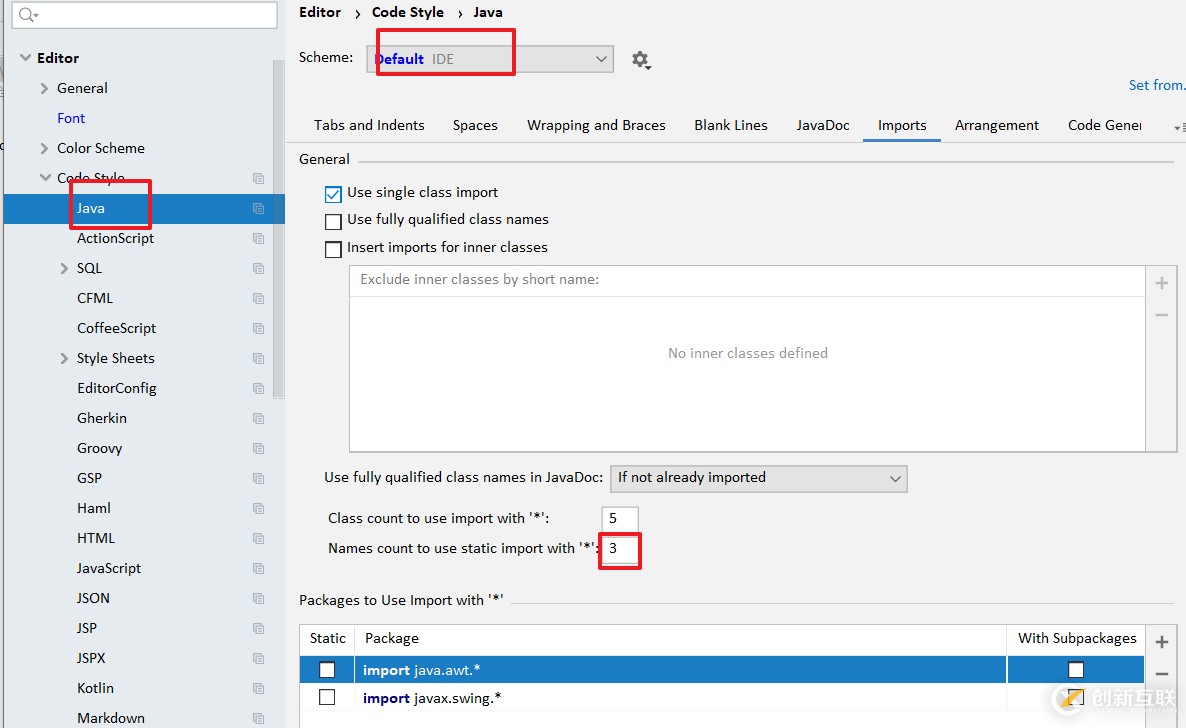Click the copy-settings icon beside CFML
Image resolution: width=1186 pixels, height=728 pixels.
[259, 298]
